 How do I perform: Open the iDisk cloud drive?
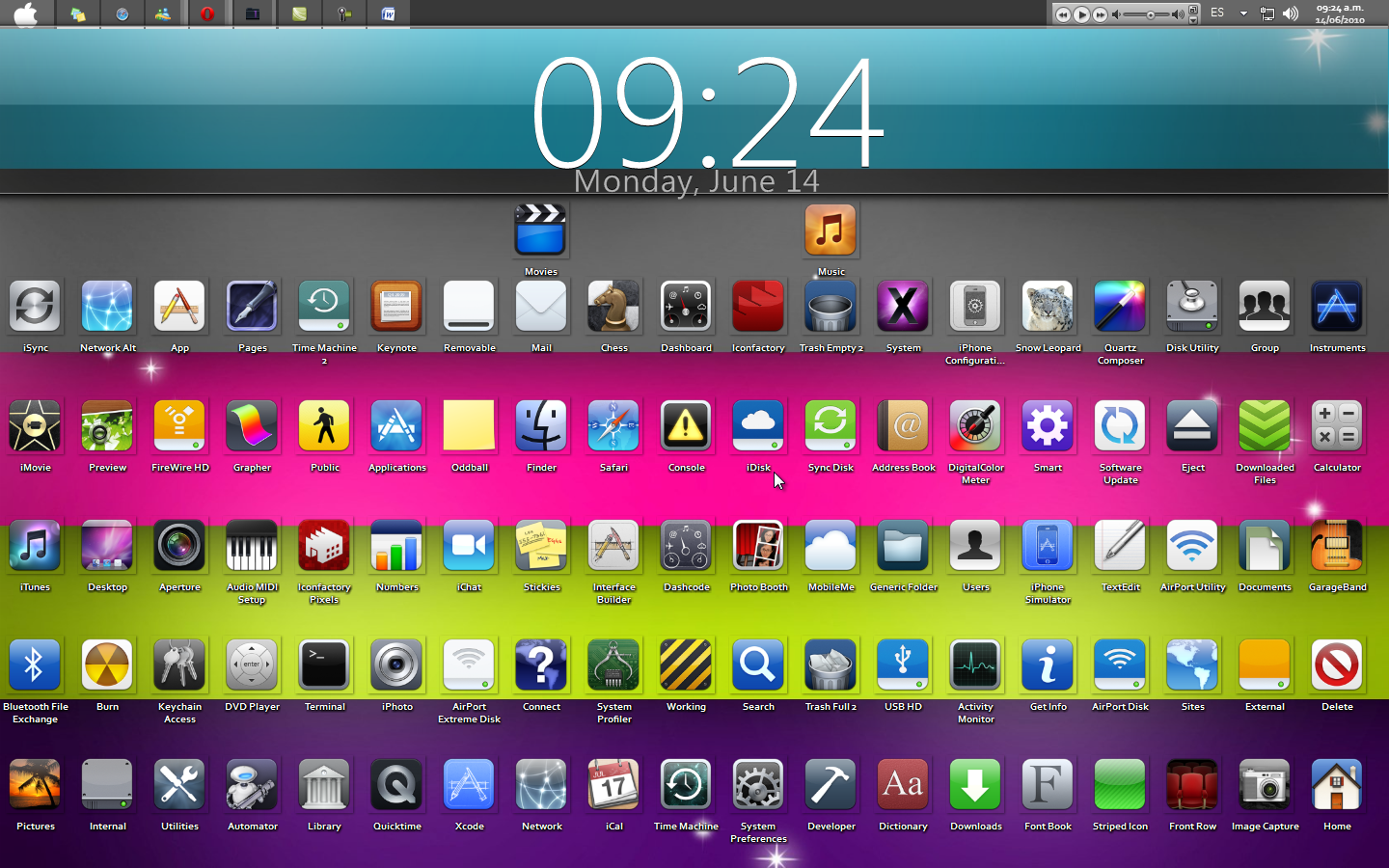point(758,425)
